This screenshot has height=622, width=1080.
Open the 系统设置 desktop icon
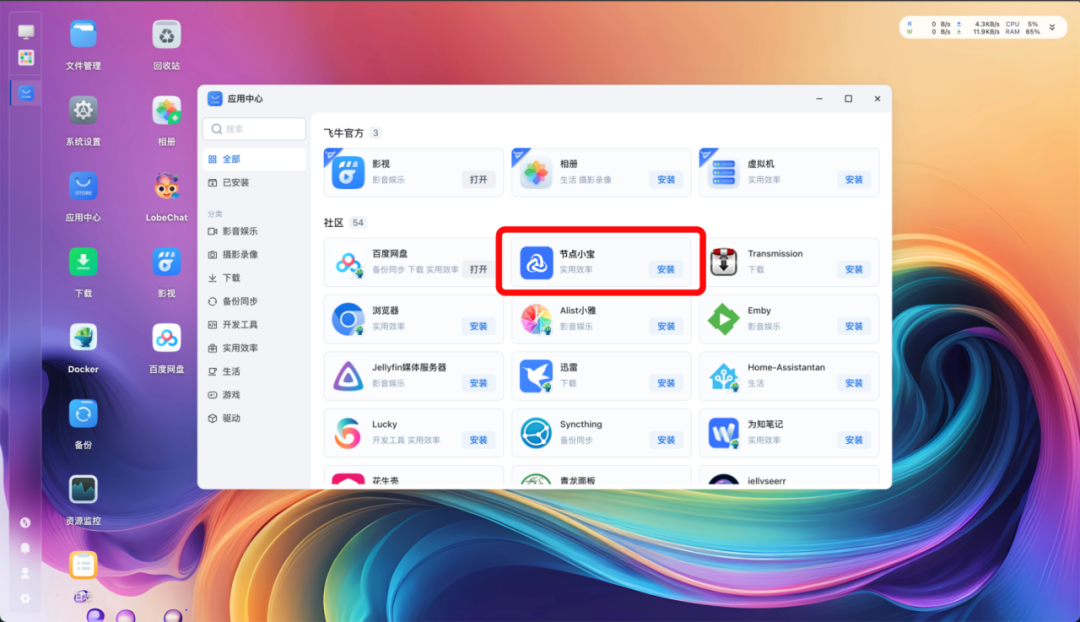(x=83, y=111)
